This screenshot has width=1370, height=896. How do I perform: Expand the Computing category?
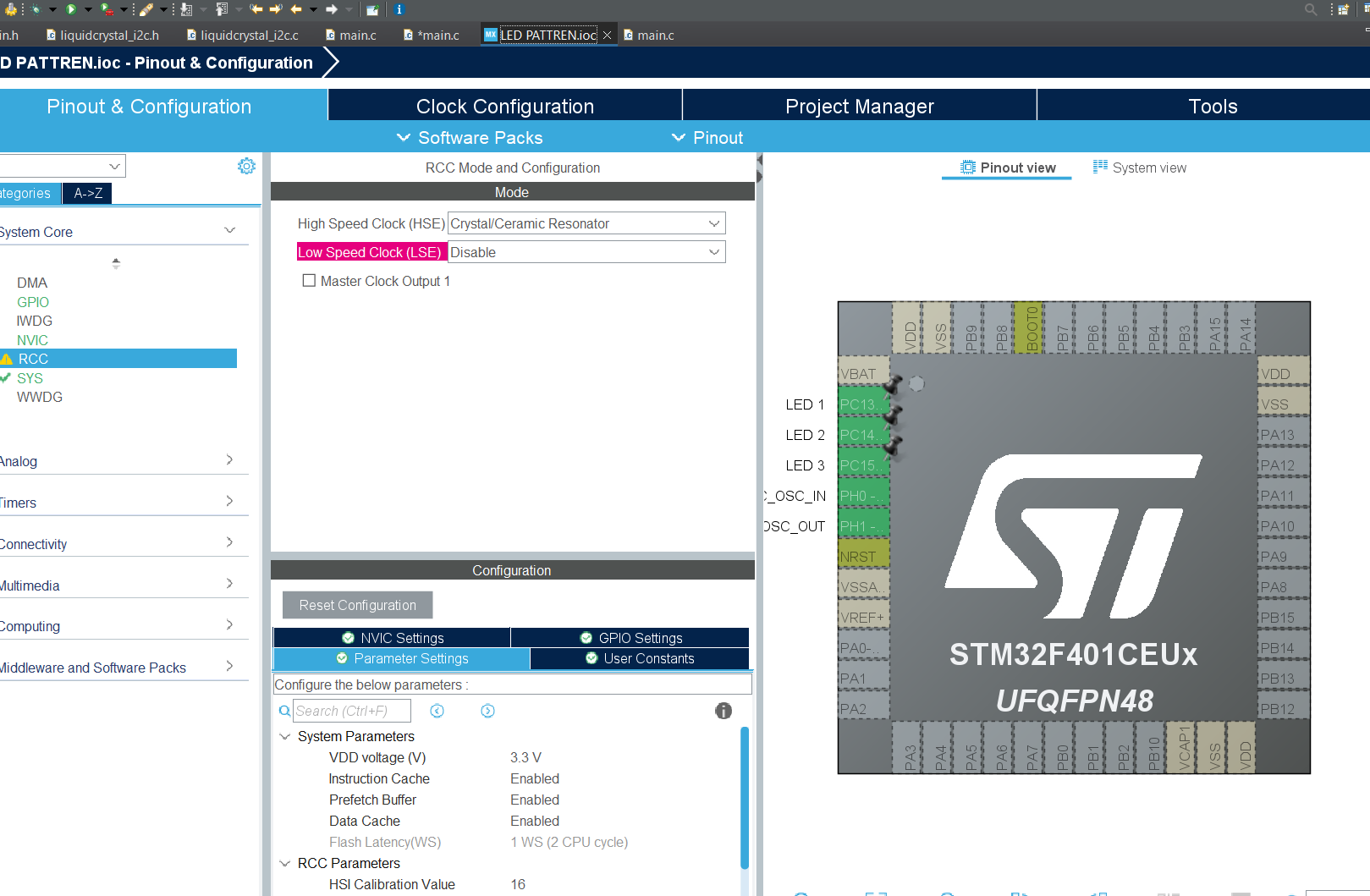pyautogui.click(x=229, y=624)
